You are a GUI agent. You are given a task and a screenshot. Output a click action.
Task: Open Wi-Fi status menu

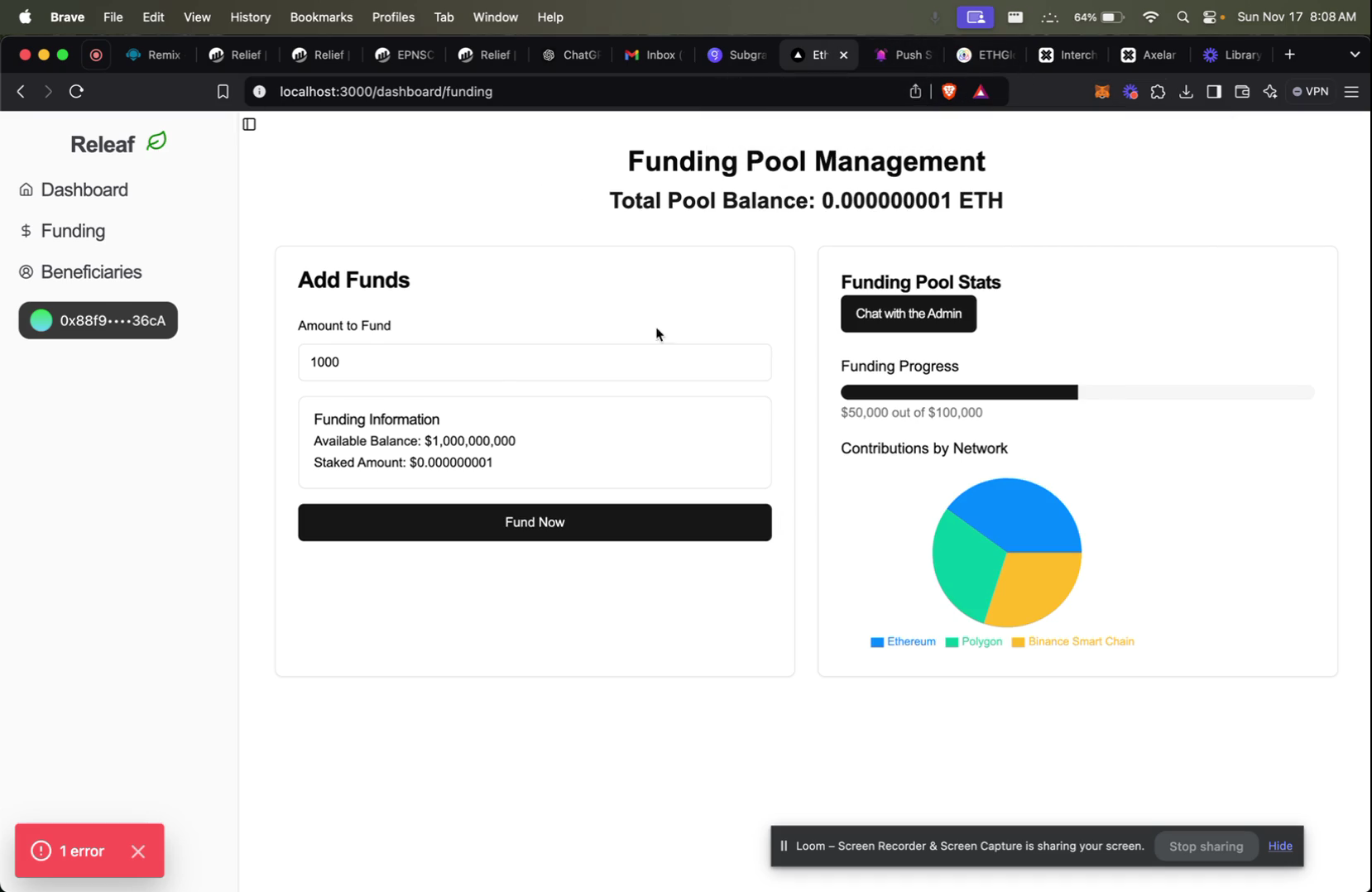pos(1150,17)
